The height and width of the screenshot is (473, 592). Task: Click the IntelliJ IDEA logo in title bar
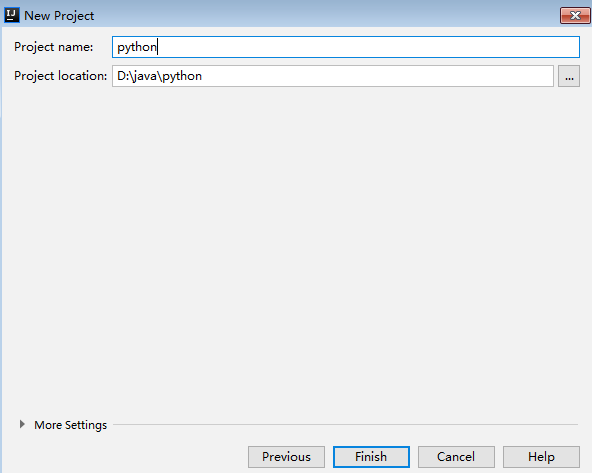pos(11,15)
